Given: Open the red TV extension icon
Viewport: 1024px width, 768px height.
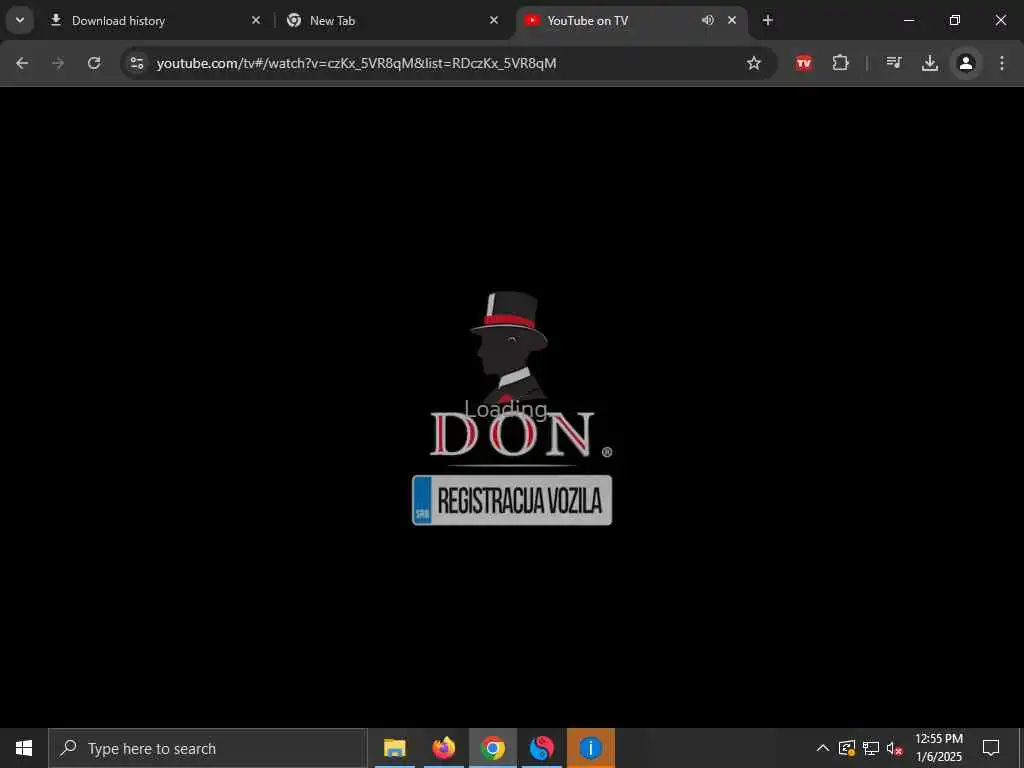Looking at the screenshot, I should click(804, 63).
